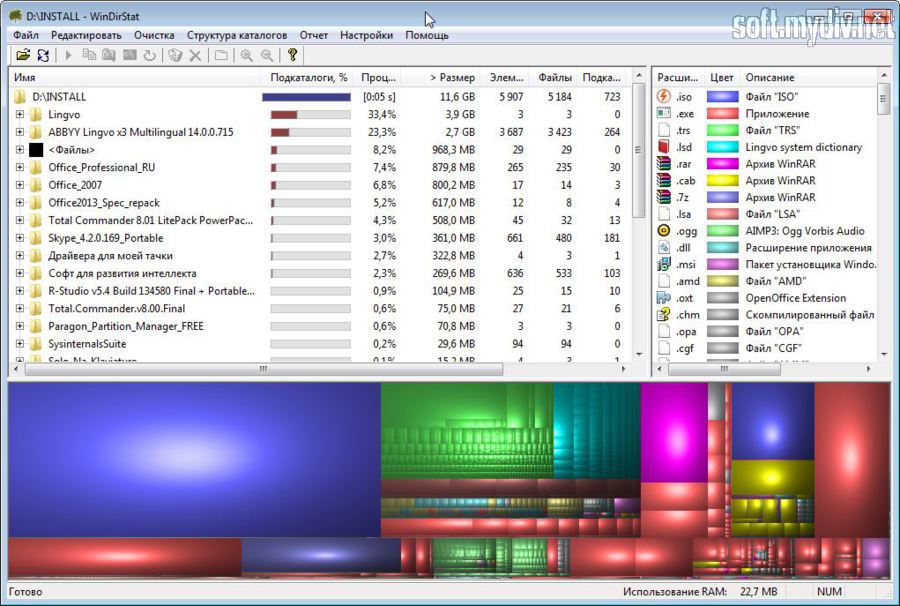
Task: Click the green .trs color swatch
Action: point(723,130)
